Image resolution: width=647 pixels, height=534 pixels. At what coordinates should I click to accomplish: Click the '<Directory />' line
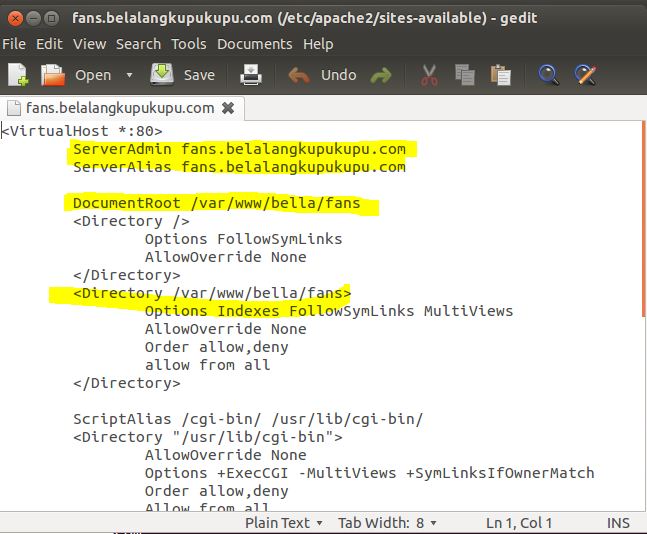[131, 221]
